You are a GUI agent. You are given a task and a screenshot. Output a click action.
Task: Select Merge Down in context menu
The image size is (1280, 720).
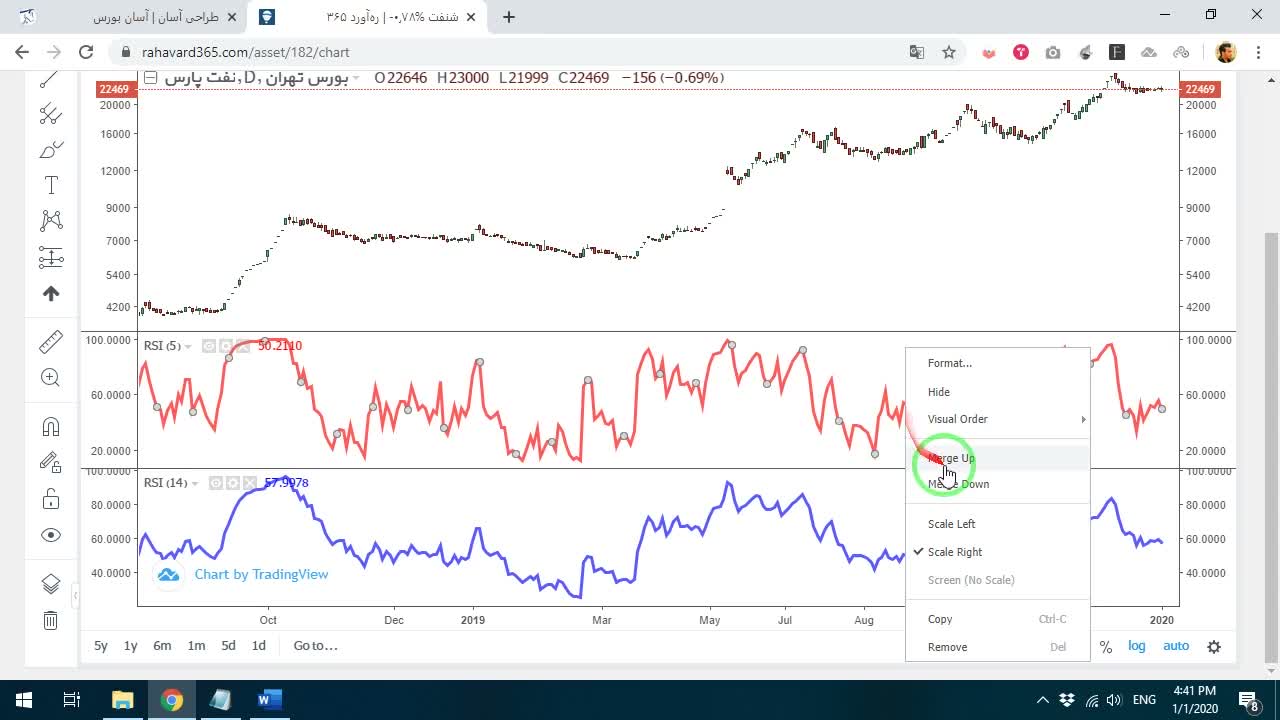998,484
